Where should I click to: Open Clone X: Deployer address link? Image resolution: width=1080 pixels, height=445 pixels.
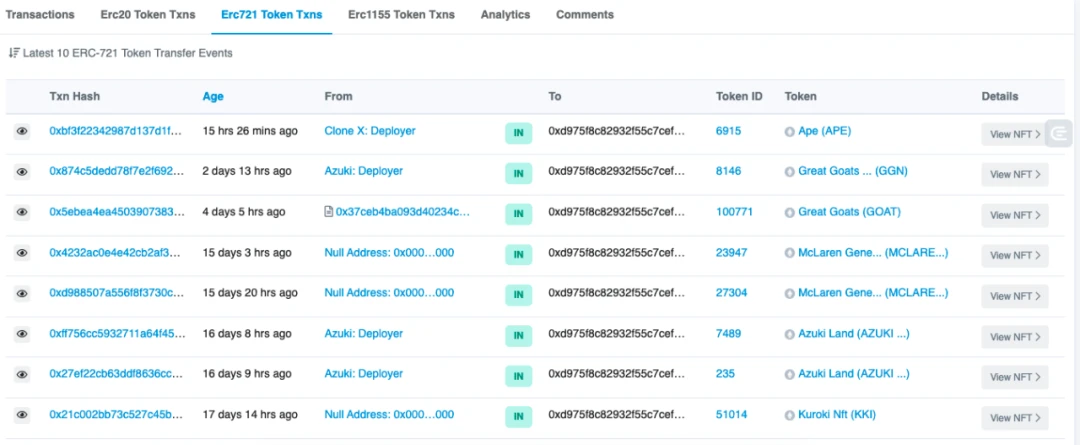[370, 131]
